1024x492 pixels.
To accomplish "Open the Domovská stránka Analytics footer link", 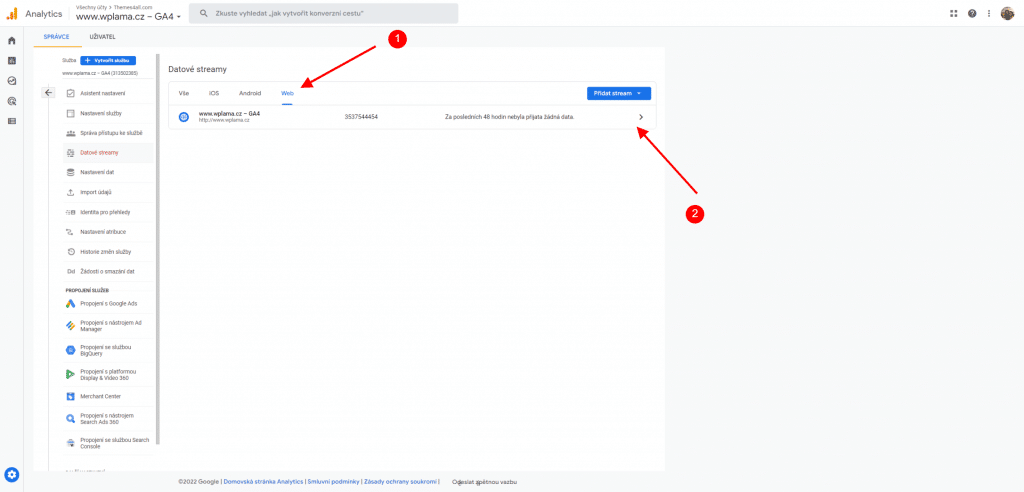I will point(264,482).
